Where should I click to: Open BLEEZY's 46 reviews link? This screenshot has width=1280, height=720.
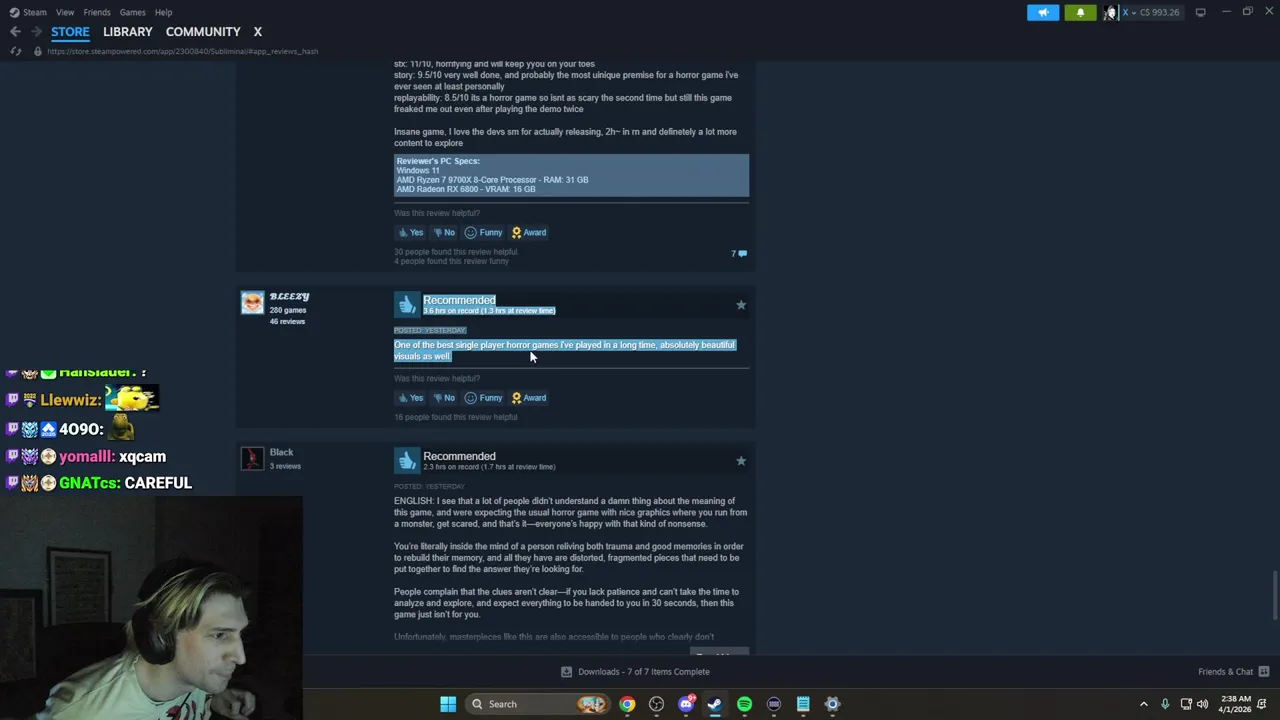coord(287,321)
